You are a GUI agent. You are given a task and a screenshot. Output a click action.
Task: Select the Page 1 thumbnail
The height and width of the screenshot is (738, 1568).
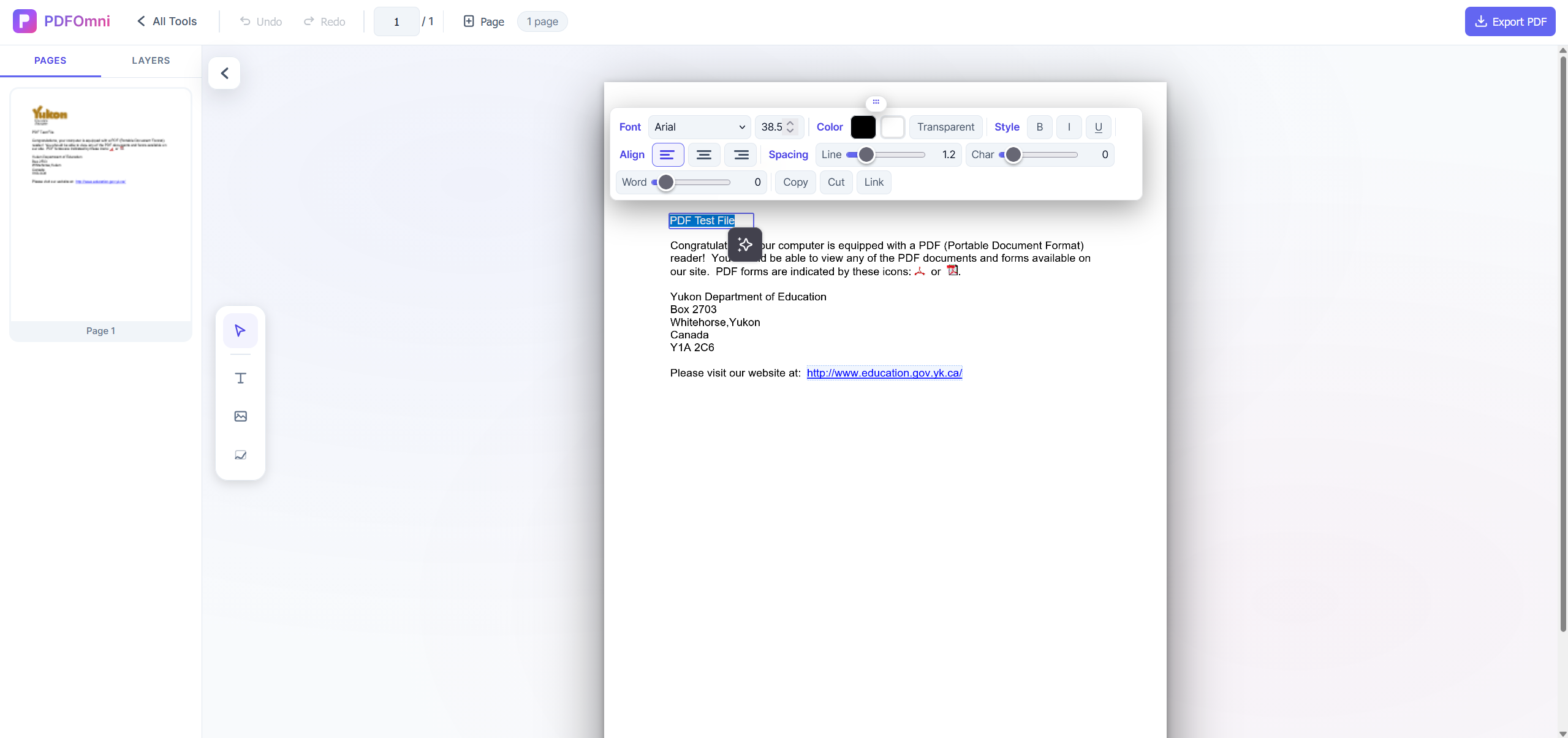pos(100,215)
